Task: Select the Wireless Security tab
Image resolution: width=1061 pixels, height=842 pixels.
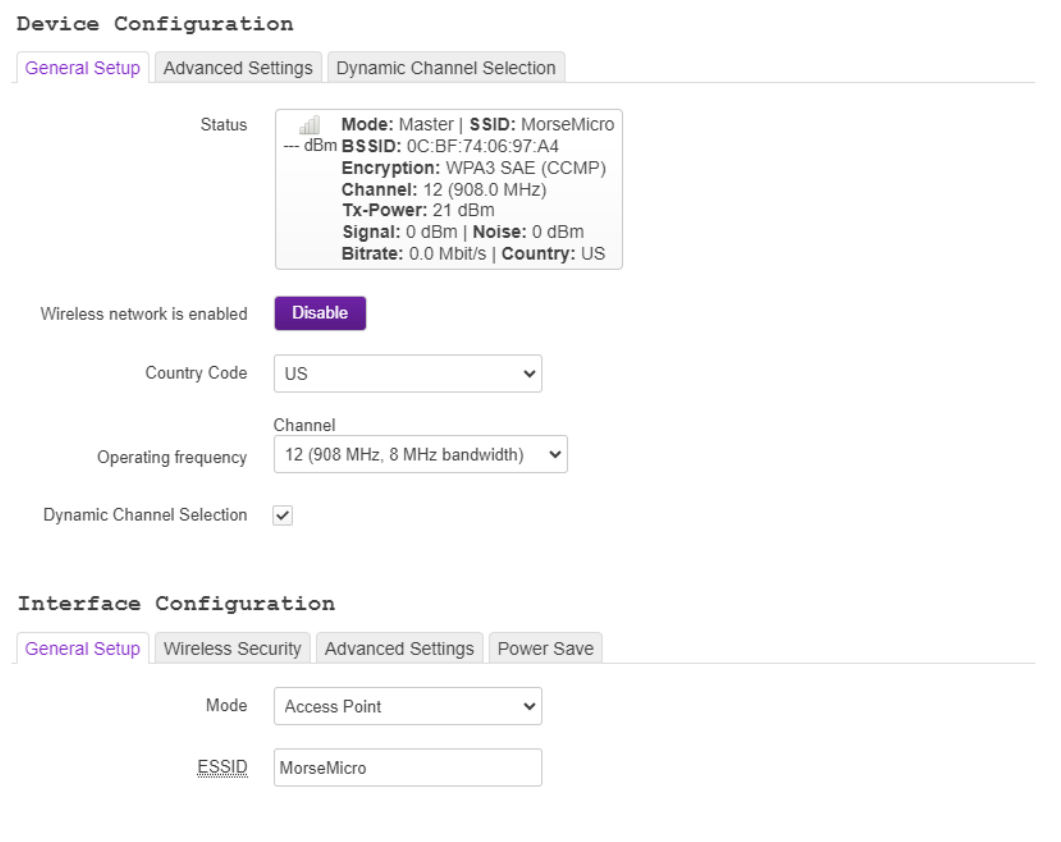Action: pyautogui.click(x=232, y=649)
